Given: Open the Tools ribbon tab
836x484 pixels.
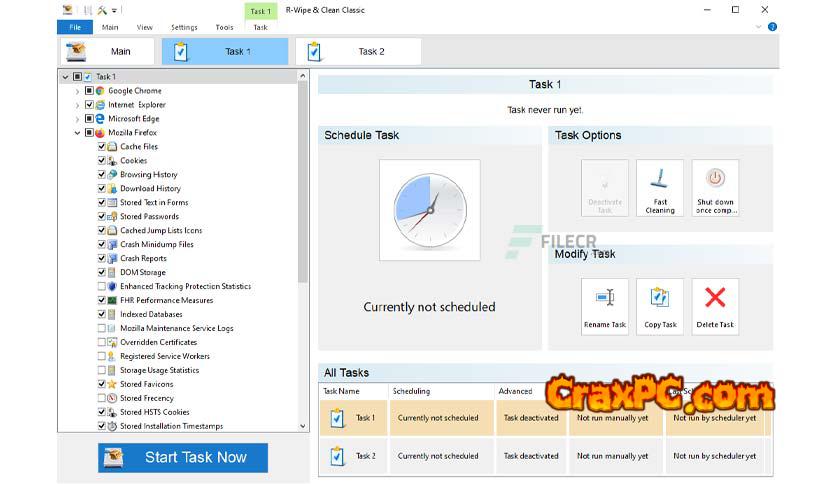Looking at the screenshot, I should 224,27.
